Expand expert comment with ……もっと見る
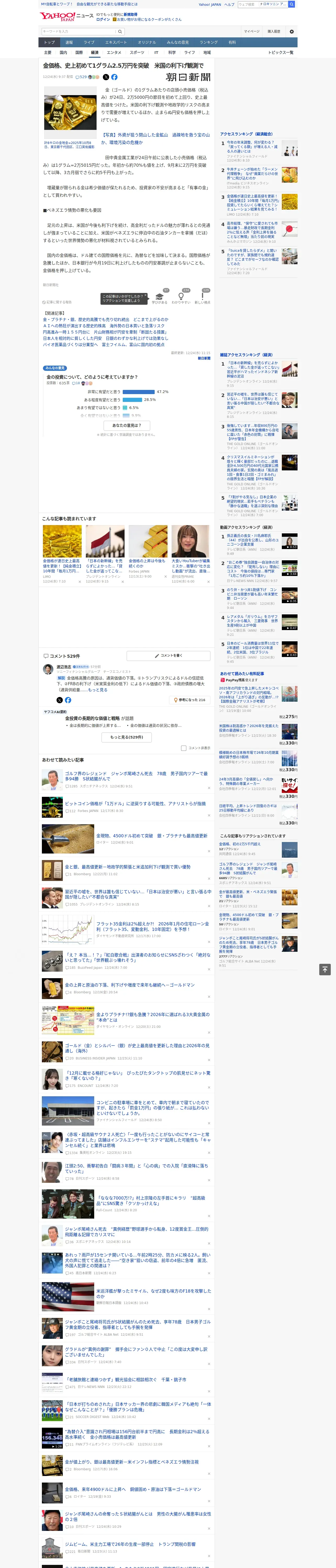The width and height of the screenshot is (336, 1568). click(x=98, y=690)
